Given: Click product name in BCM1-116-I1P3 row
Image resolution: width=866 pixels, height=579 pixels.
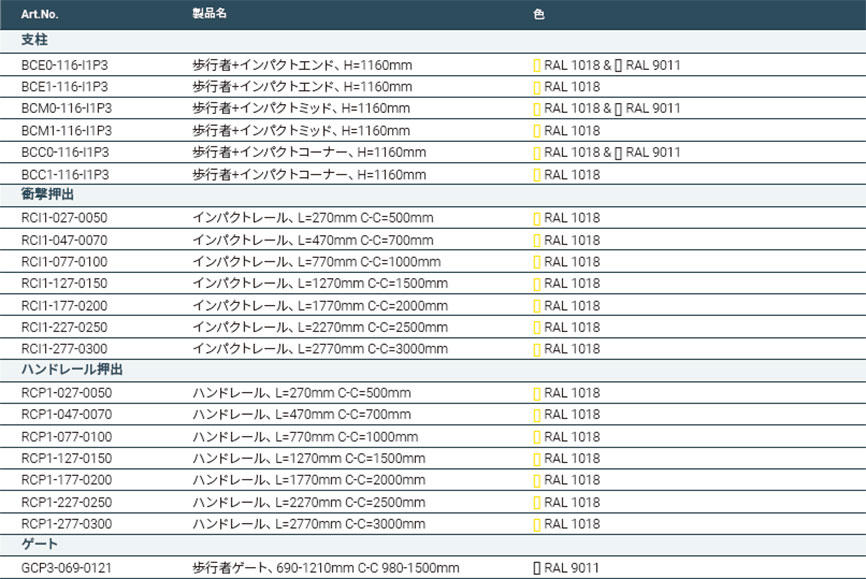Looking at the screenshot, I should point(301,131).
